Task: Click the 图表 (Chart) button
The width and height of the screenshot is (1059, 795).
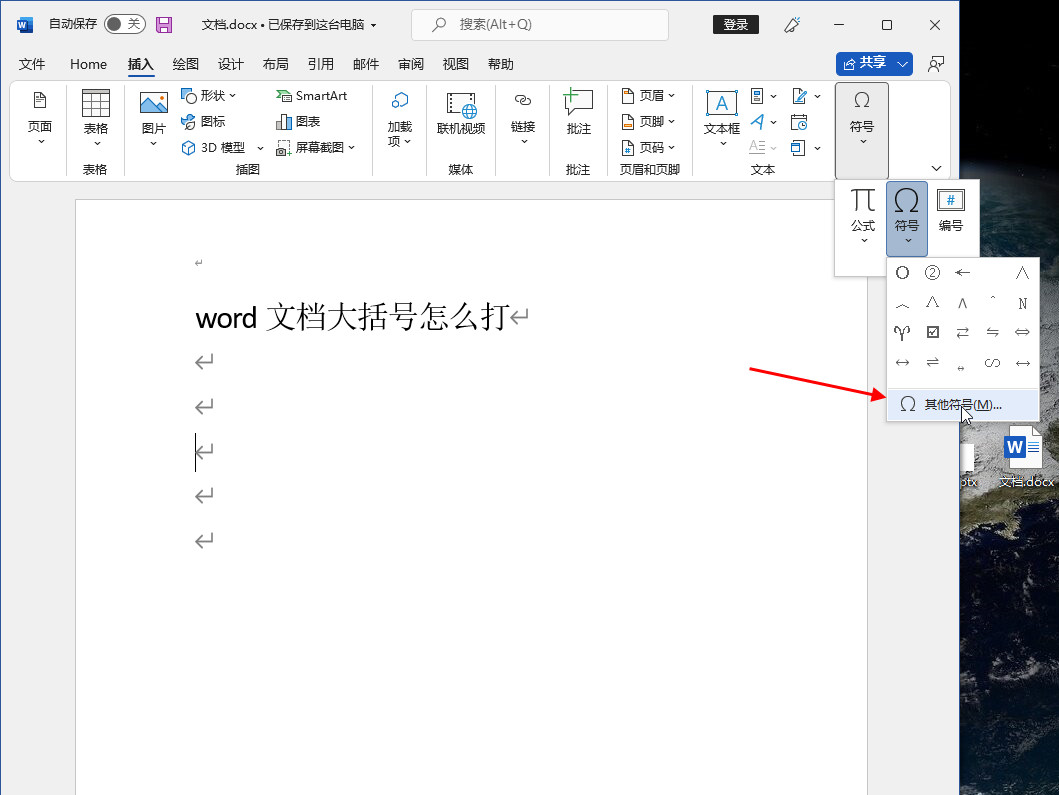Action: click(298, 122)
